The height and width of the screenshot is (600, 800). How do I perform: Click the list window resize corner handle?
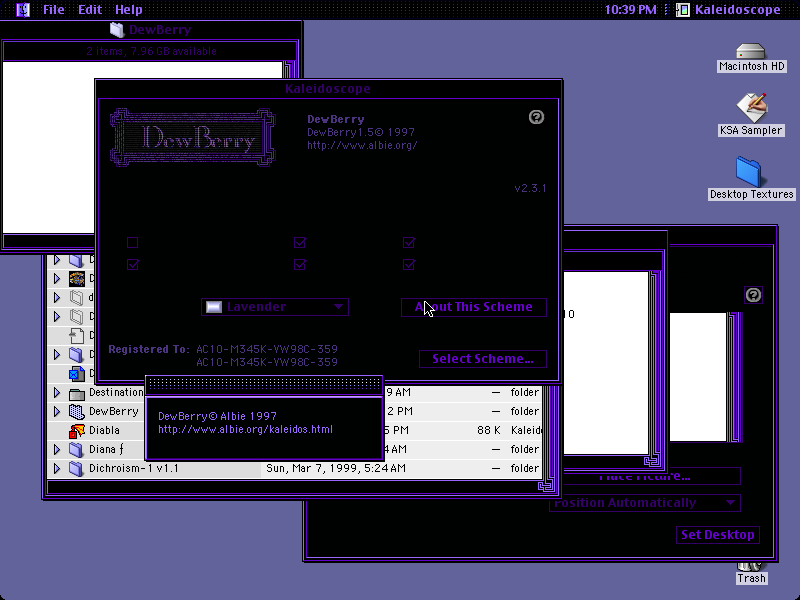pyautogui.click(x=547, y=485)
